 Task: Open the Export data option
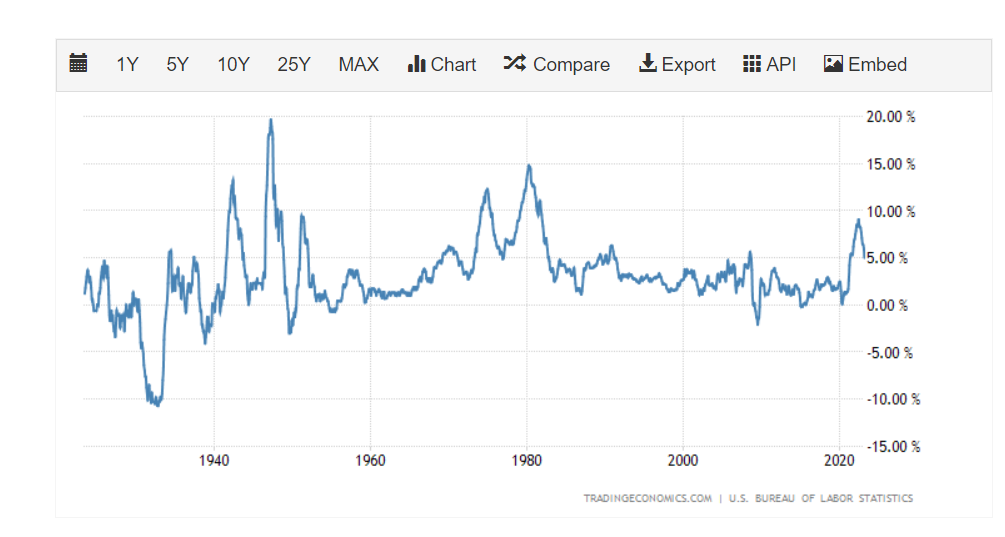pos(688,65)
